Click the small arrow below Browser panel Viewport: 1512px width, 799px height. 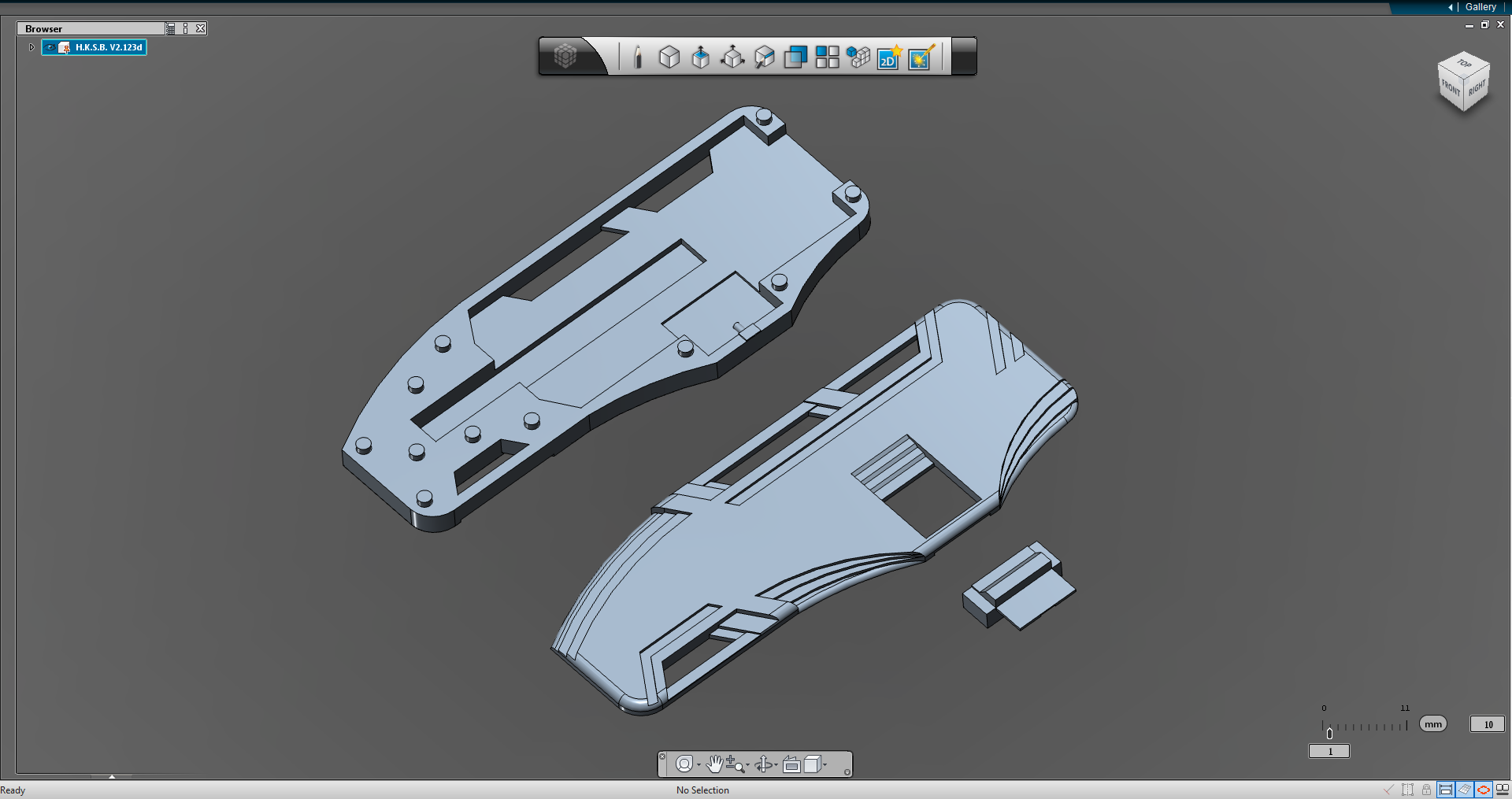click(x=112, y=776)
